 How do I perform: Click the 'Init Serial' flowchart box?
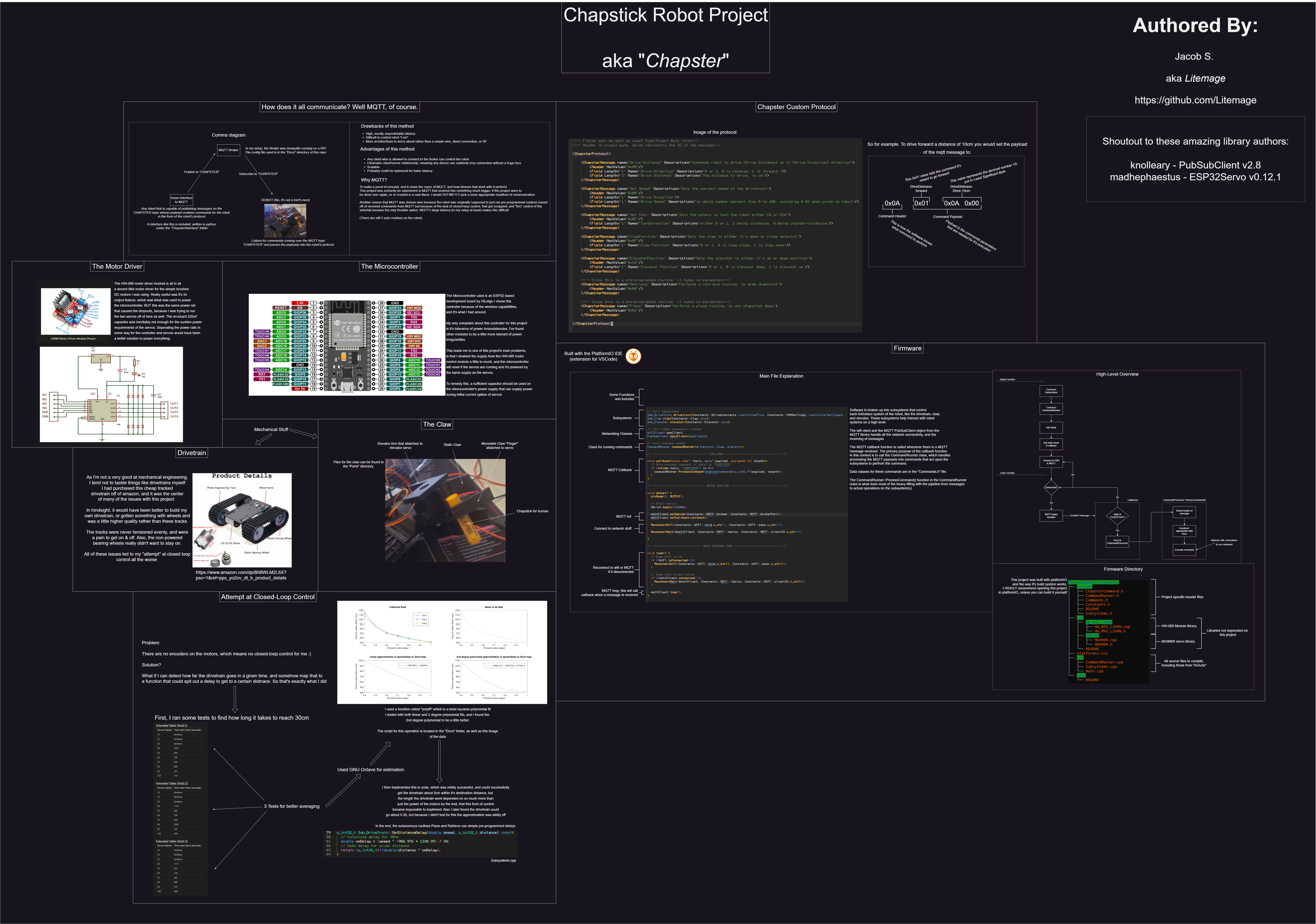point(1051,428)
